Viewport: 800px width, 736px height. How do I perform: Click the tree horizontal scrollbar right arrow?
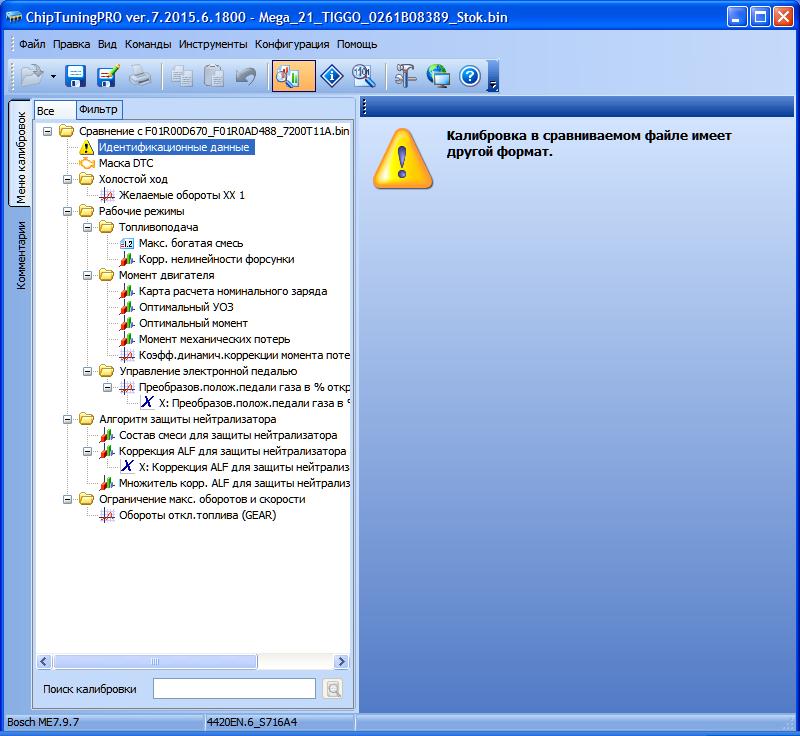pyautogui.click(x=341, y=662)
